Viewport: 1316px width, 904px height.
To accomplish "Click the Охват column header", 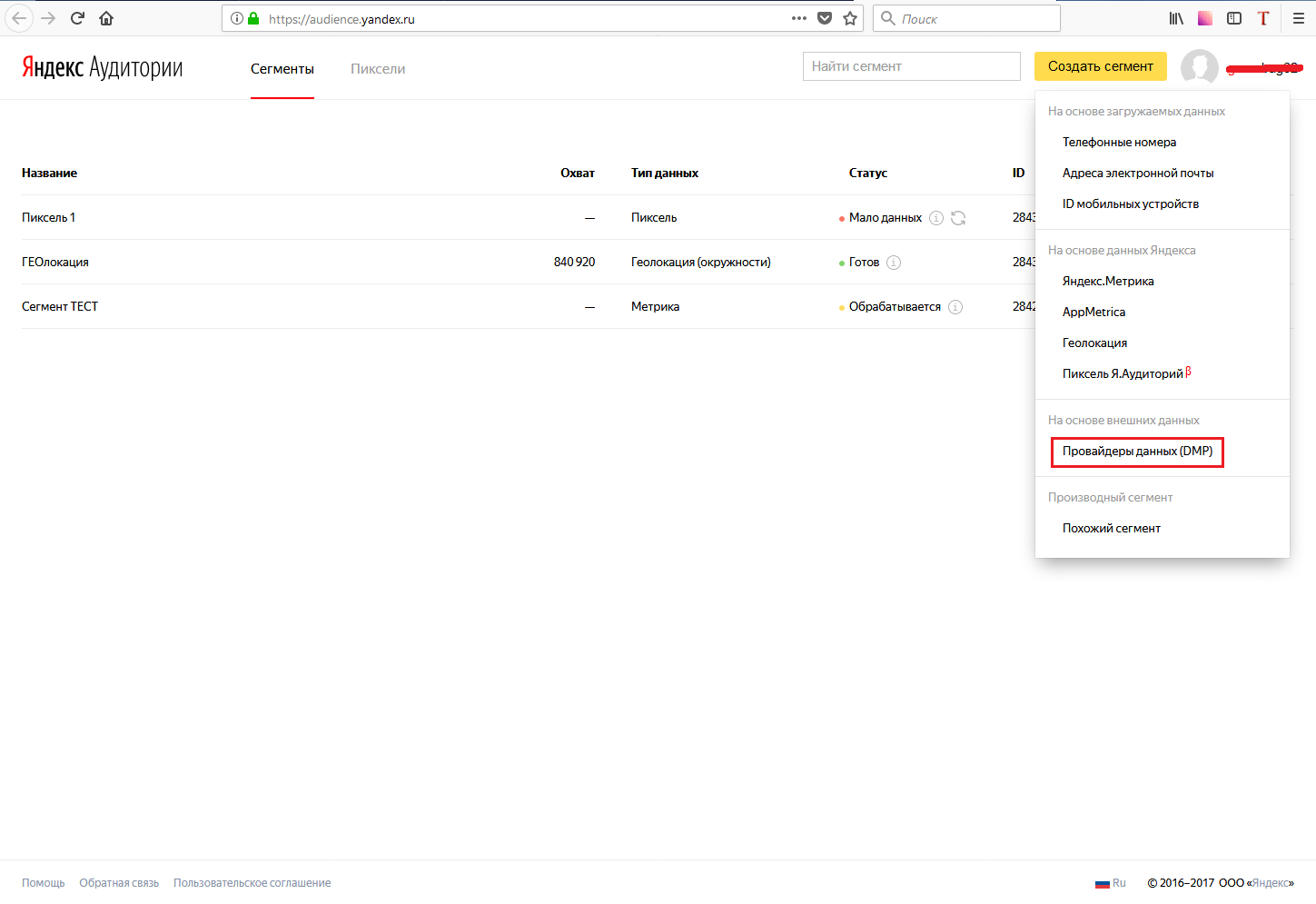I will 578,174.
